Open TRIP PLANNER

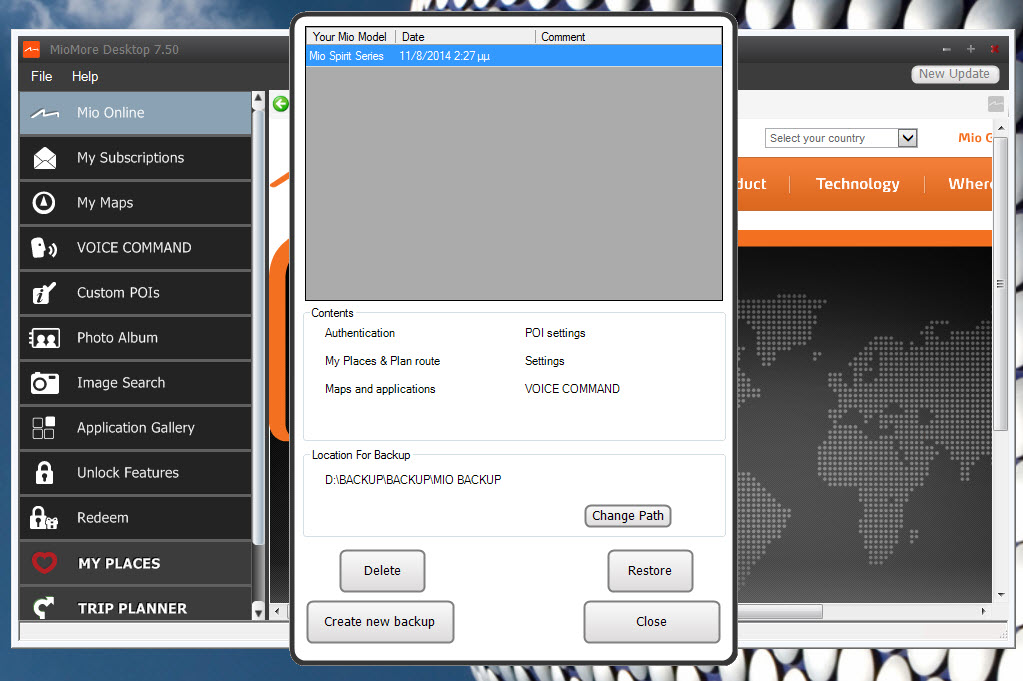[135, 604]
